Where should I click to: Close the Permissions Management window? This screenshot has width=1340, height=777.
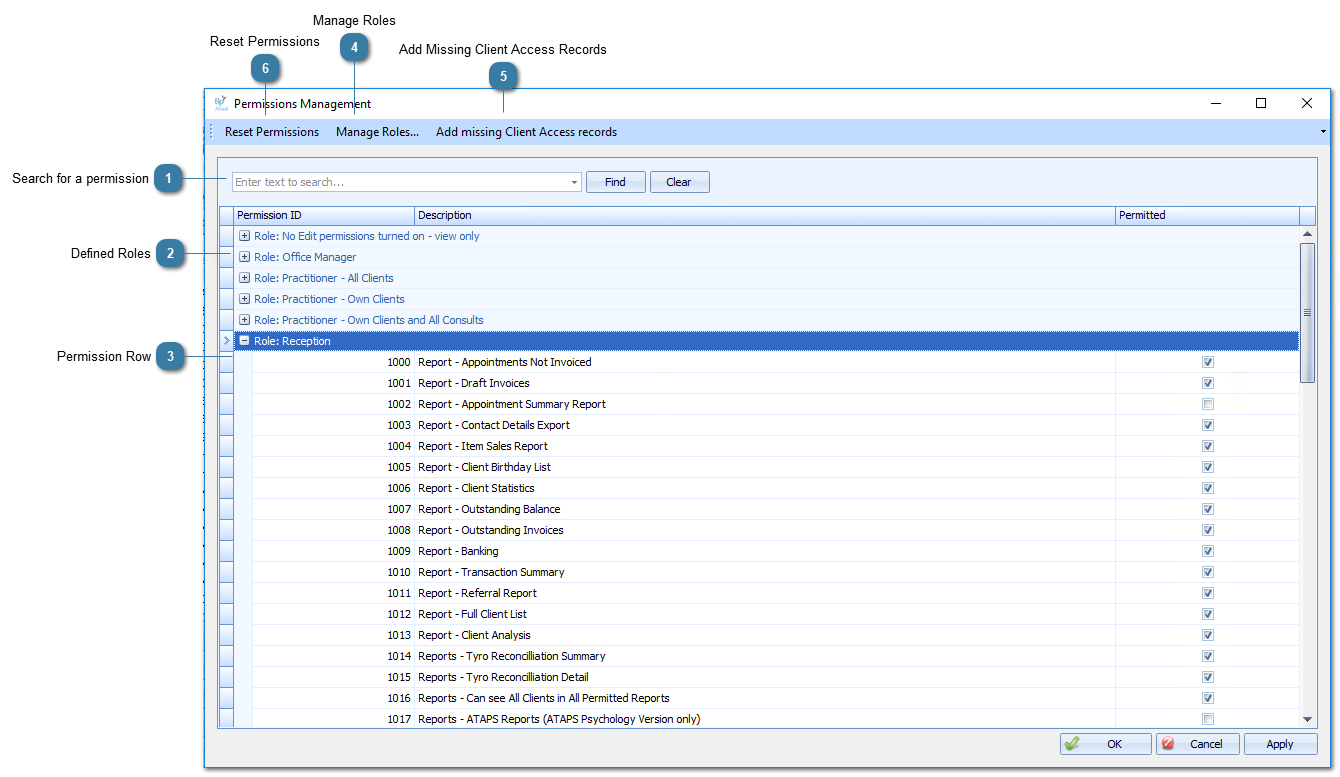click(x=1307, y=103)
